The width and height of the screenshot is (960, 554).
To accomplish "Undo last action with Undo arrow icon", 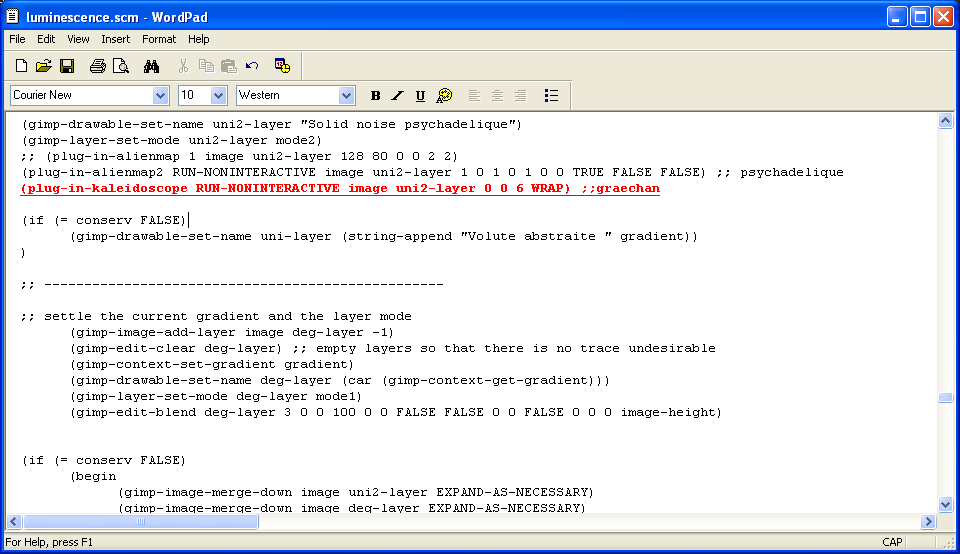I will click(x=252, y=66).
